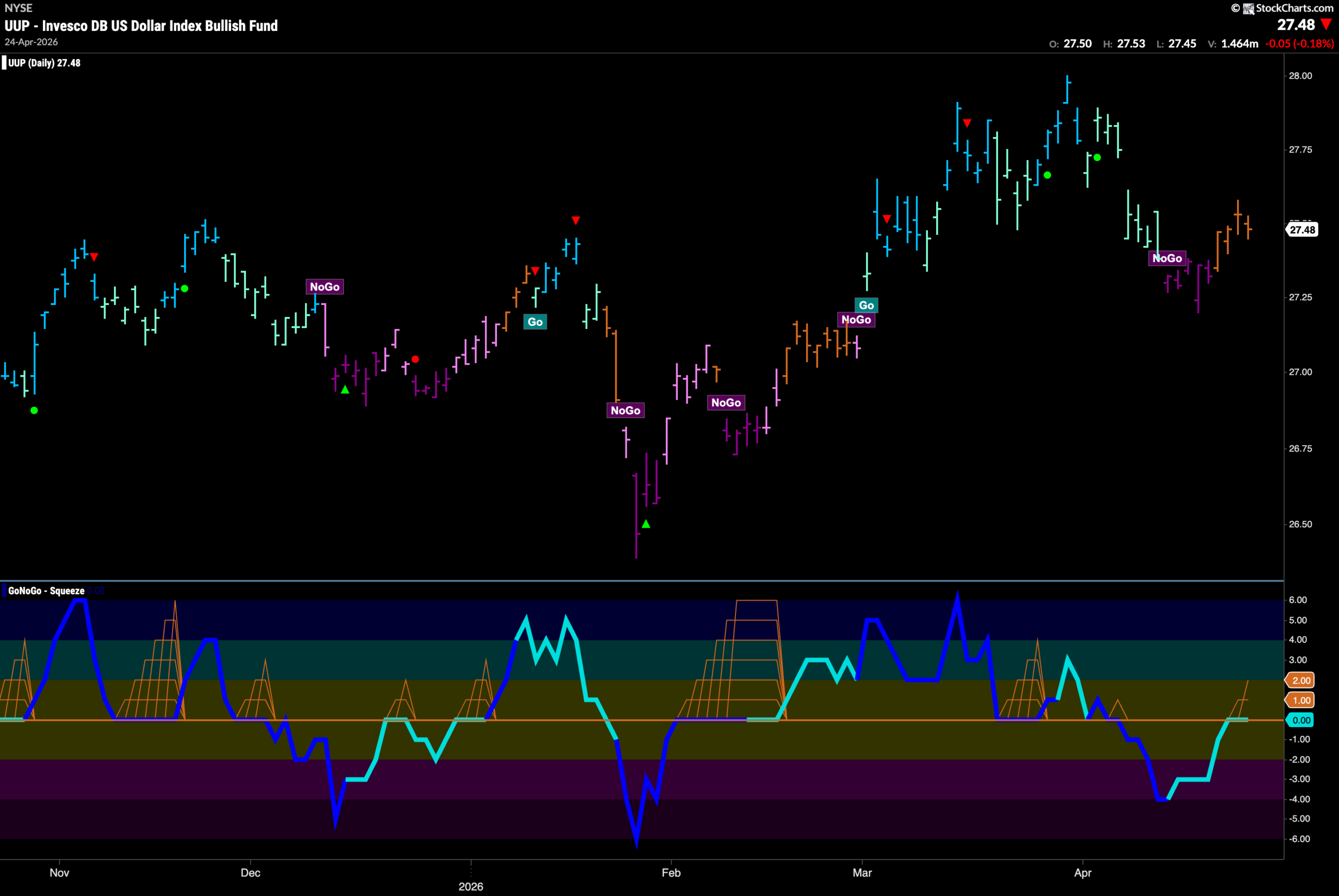The height and width of the screenshot is (896, 1339).
Task: Click the change value -0.05 (-0.18%)
Action: pos(1300,43)
